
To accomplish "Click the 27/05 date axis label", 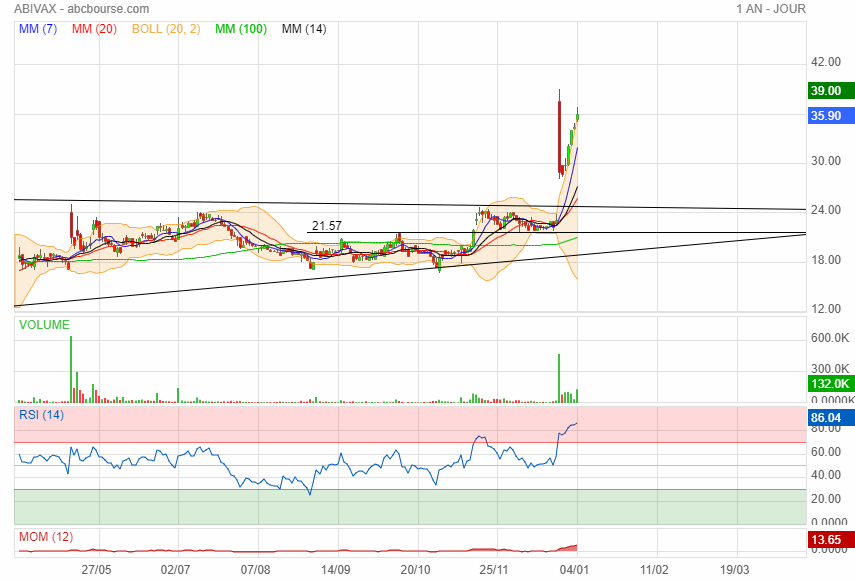I will tap(97, 570).
